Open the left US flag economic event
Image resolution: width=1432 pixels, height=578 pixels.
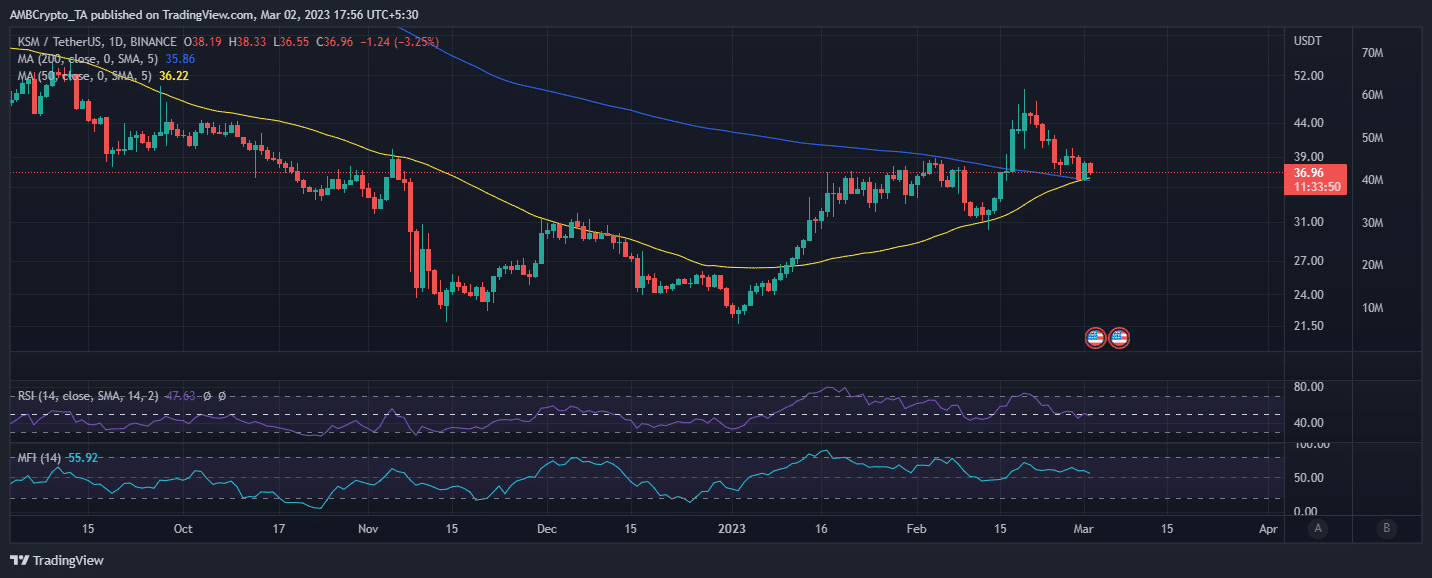coord(1095,338)
